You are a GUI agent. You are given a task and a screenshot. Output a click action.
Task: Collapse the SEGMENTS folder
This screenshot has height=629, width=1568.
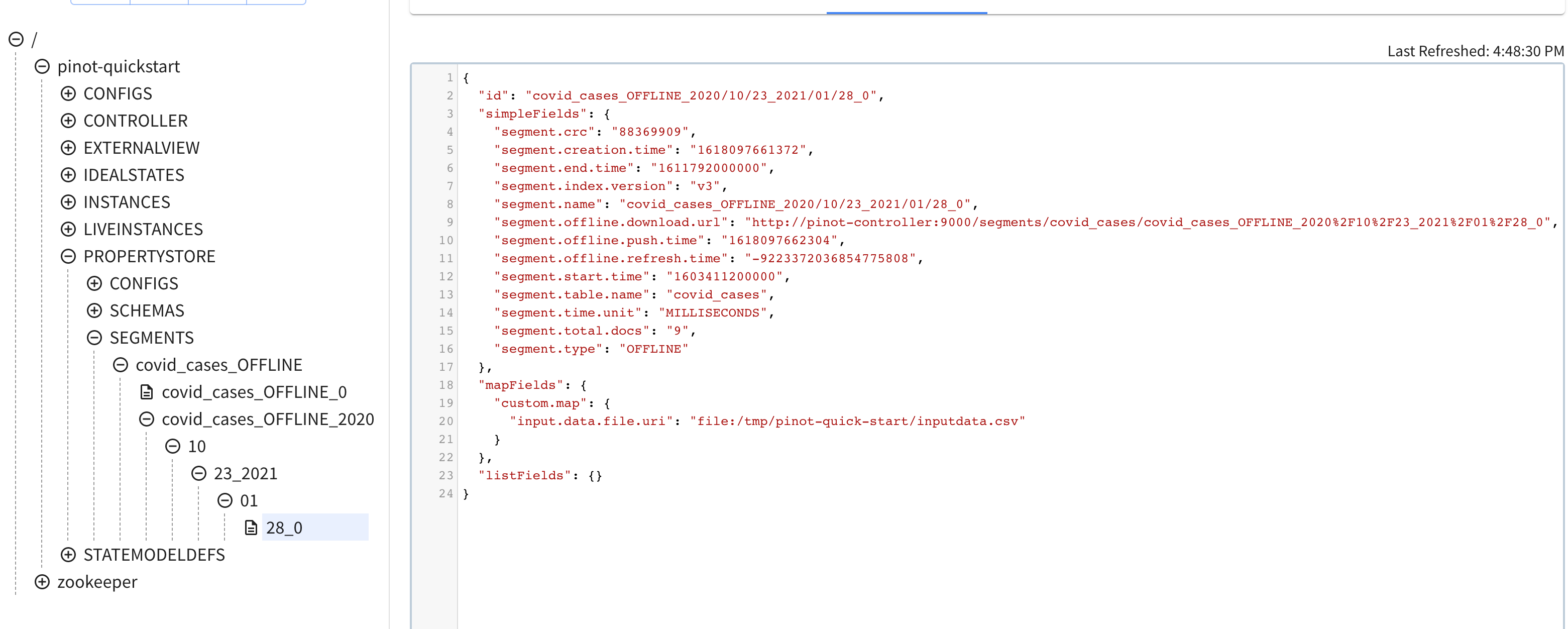tap(94, 338)
